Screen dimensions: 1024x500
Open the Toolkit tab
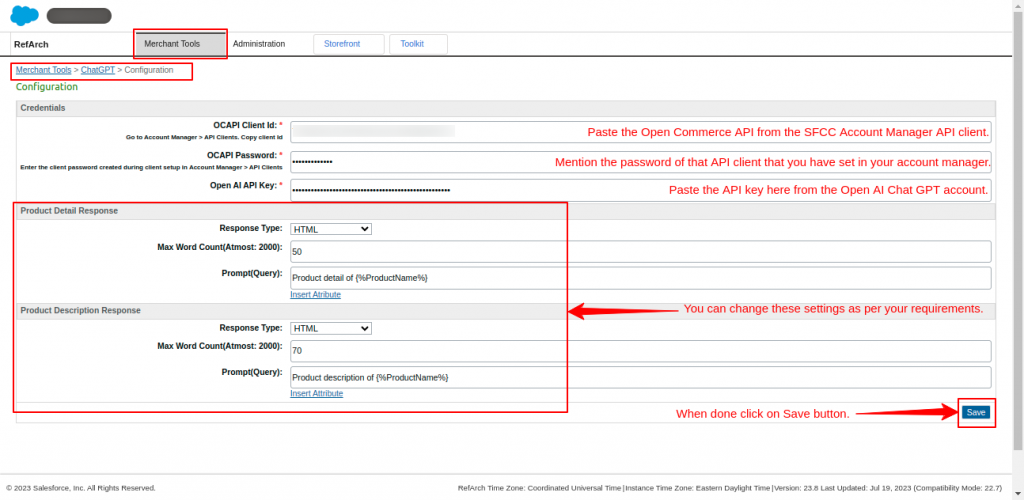[x=412, y=44]
